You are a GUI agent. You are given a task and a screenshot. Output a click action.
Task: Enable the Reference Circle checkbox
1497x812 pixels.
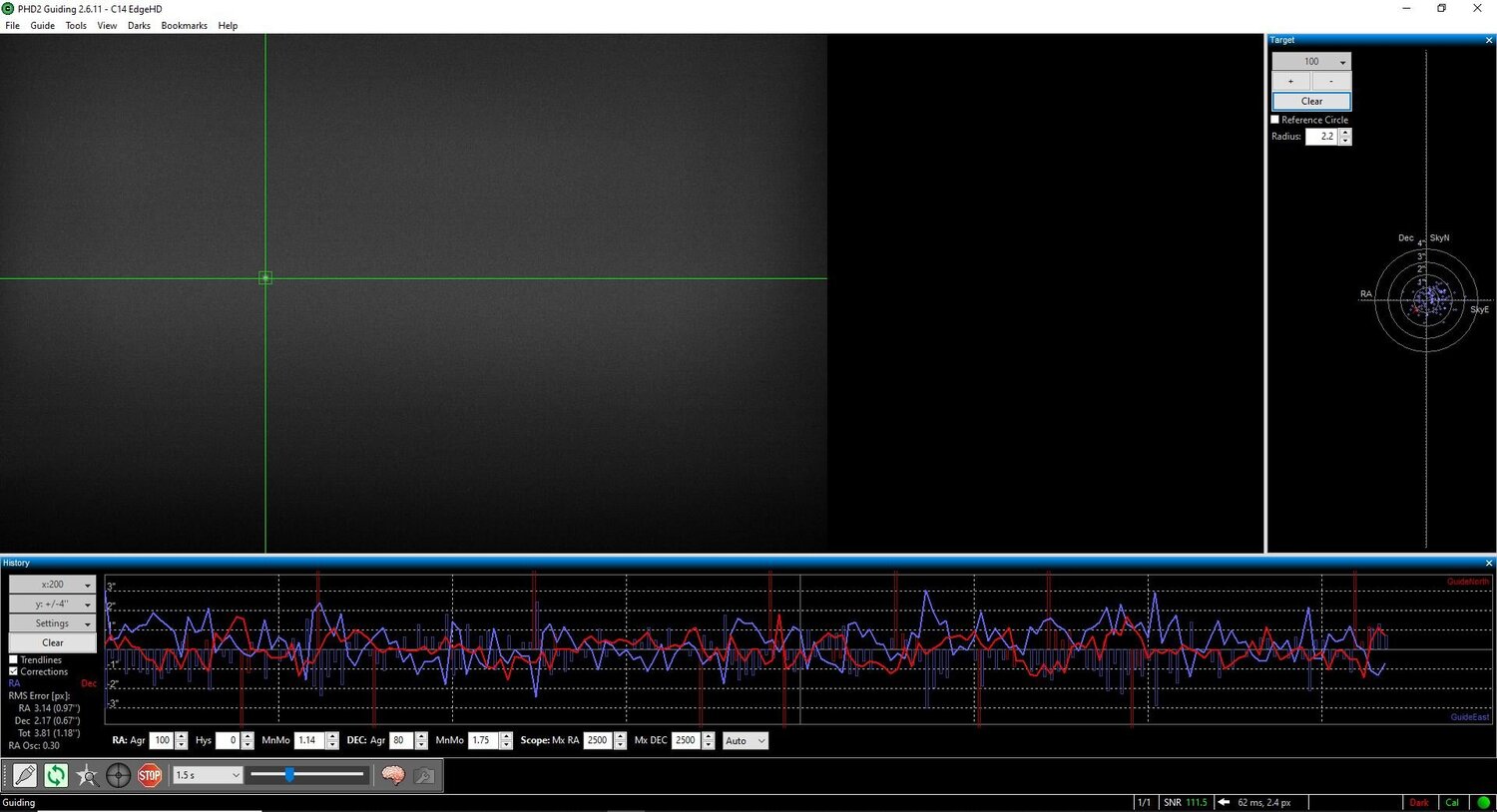click(1274, 120)
